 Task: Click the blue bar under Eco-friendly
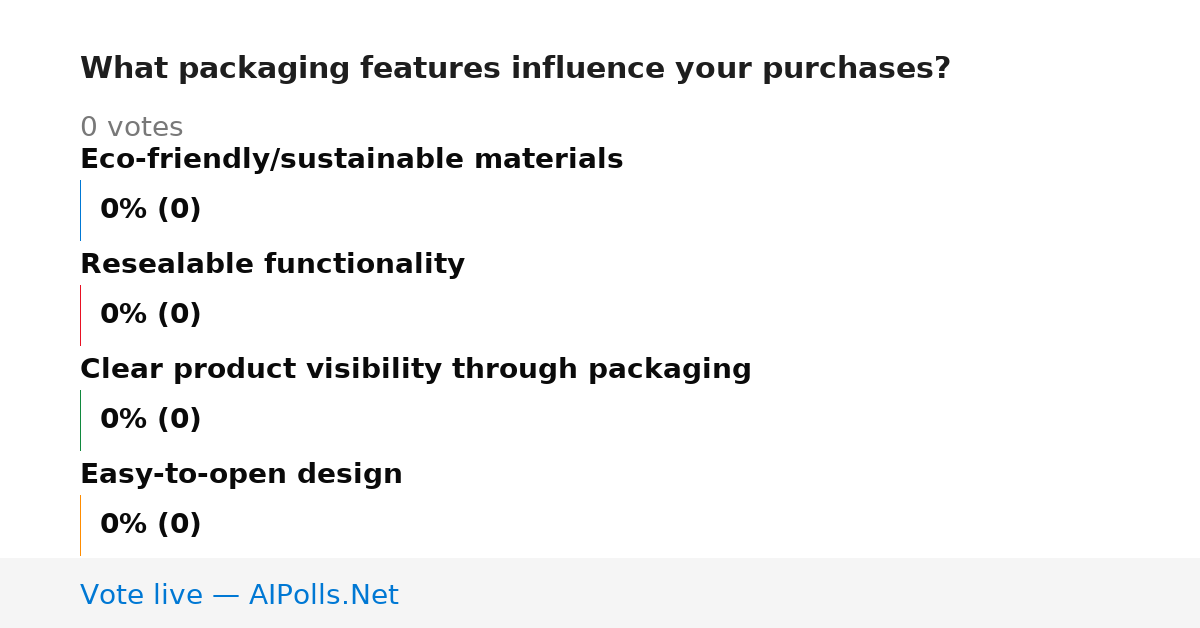click(x=80, y=210)
